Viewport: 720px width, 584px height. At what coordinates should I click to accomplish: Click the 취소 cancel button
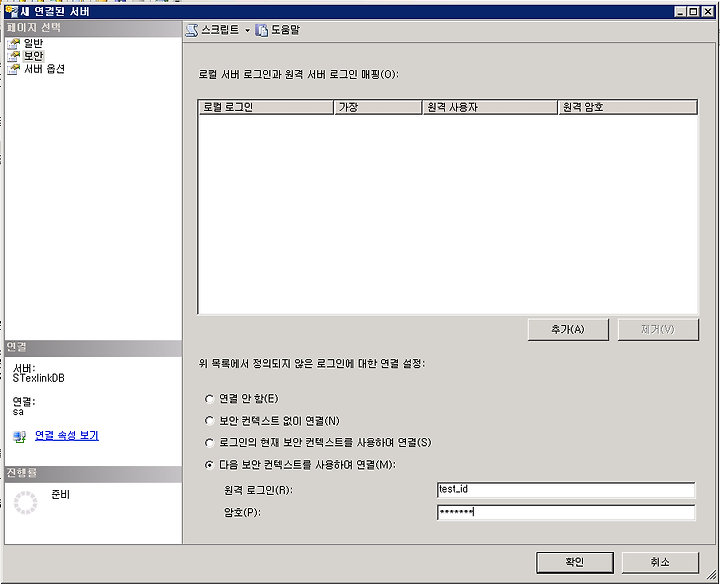660,562
